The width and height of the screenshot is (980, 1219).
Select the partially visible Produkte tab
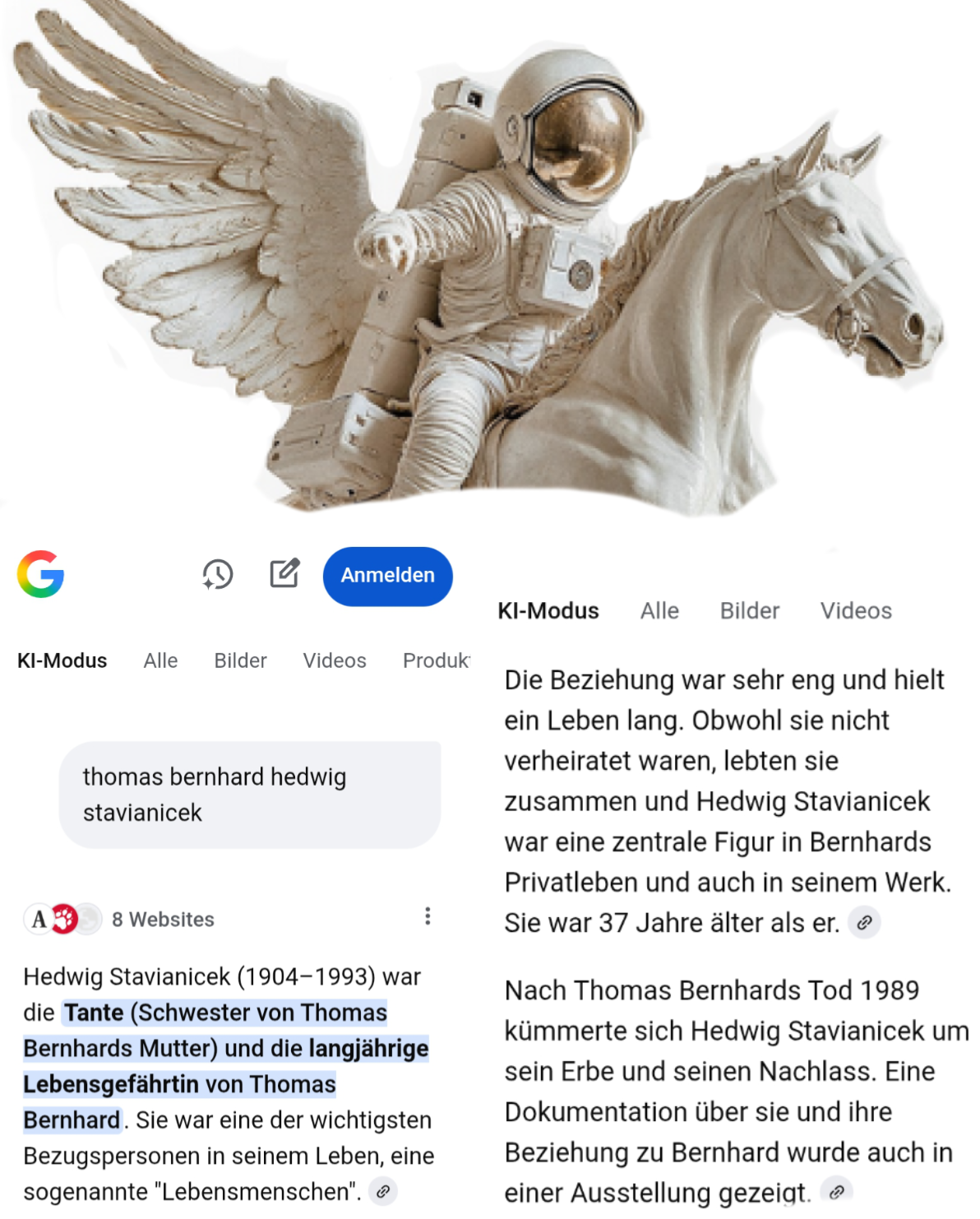coord(437,660)
